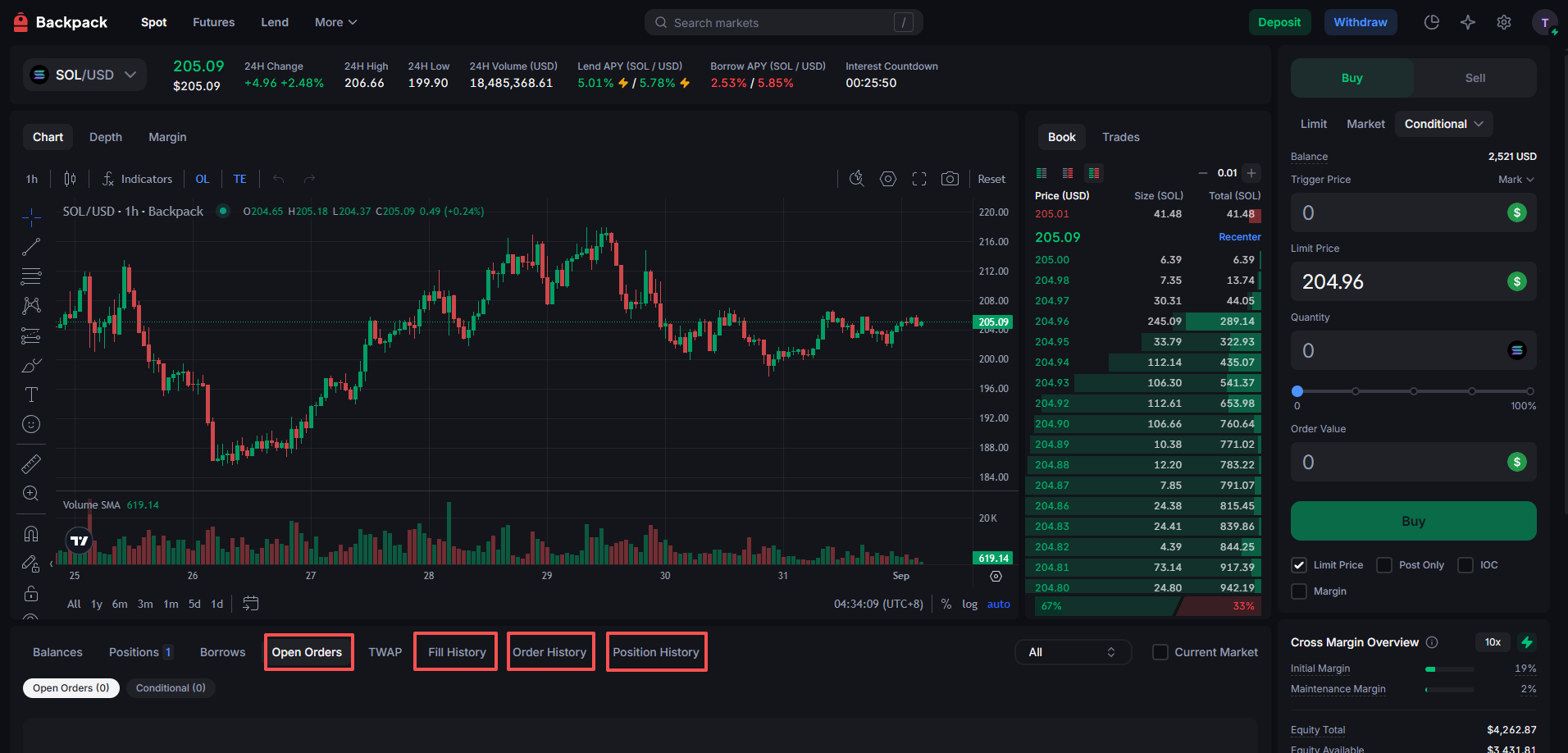Enable the Post Only checkbox

tap(1384, 565)
